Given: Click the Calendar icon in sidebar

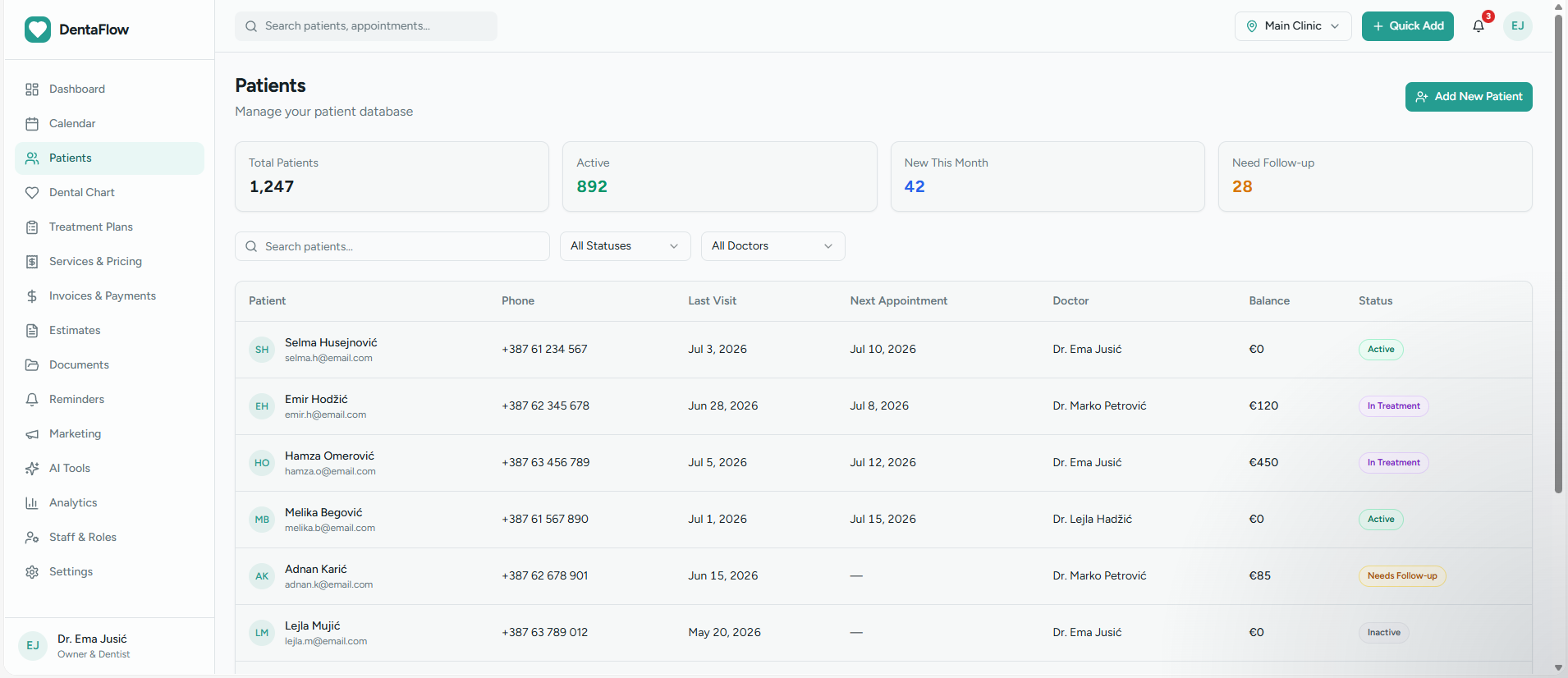Looking at the screenshot, I should tap(32, 124).
